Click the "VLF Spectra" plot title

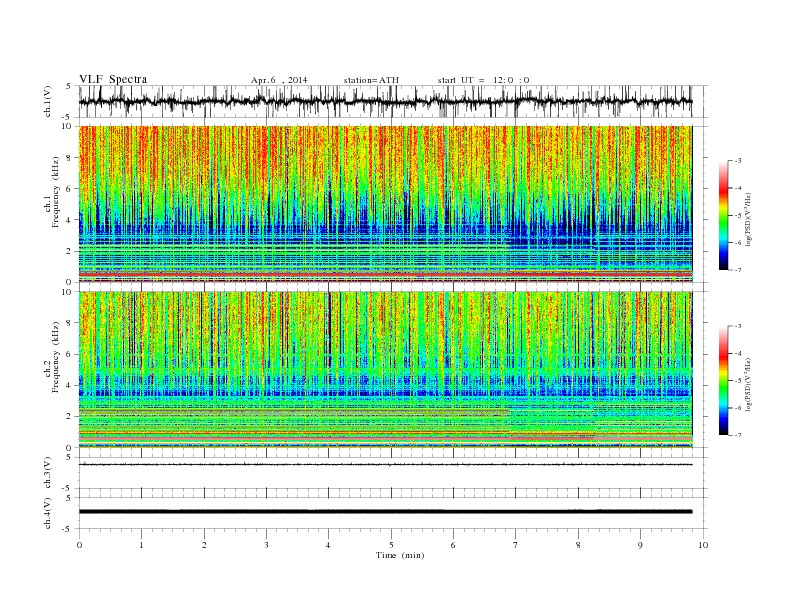tap(113, 79)
